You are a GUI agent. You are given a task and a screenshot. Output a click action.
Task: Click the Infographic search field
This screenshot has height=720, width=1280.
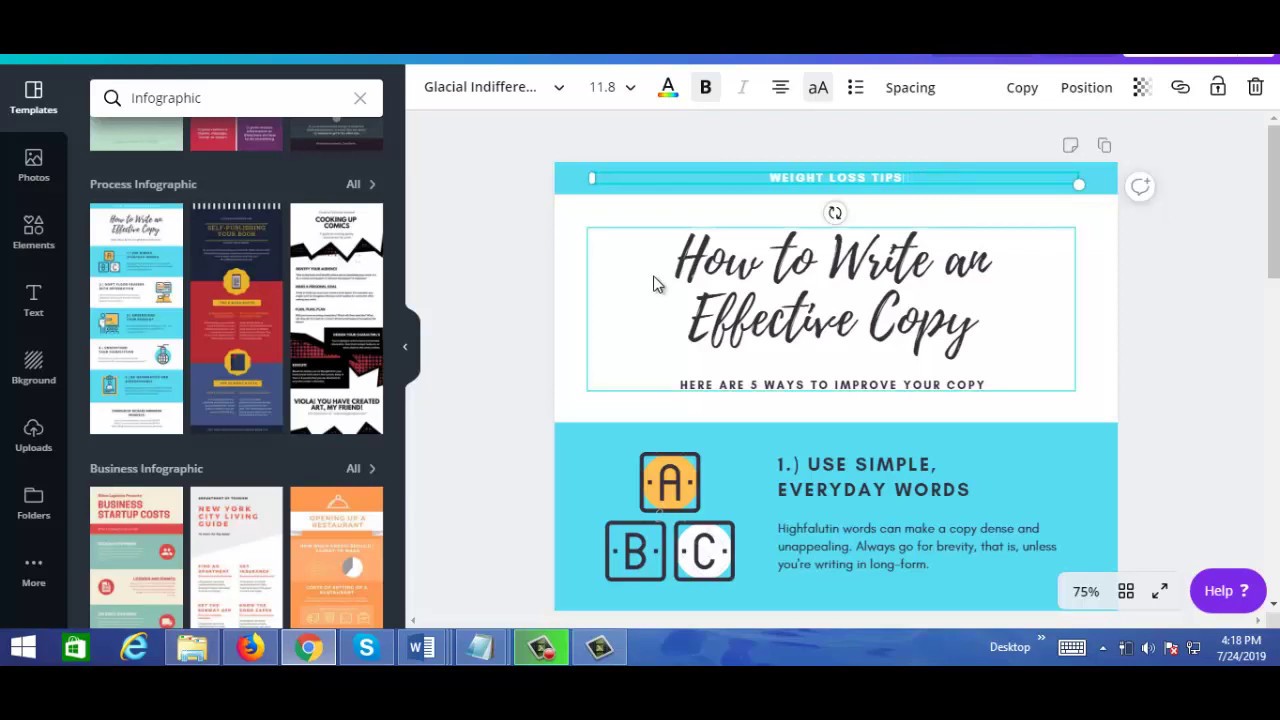point(236,98)
